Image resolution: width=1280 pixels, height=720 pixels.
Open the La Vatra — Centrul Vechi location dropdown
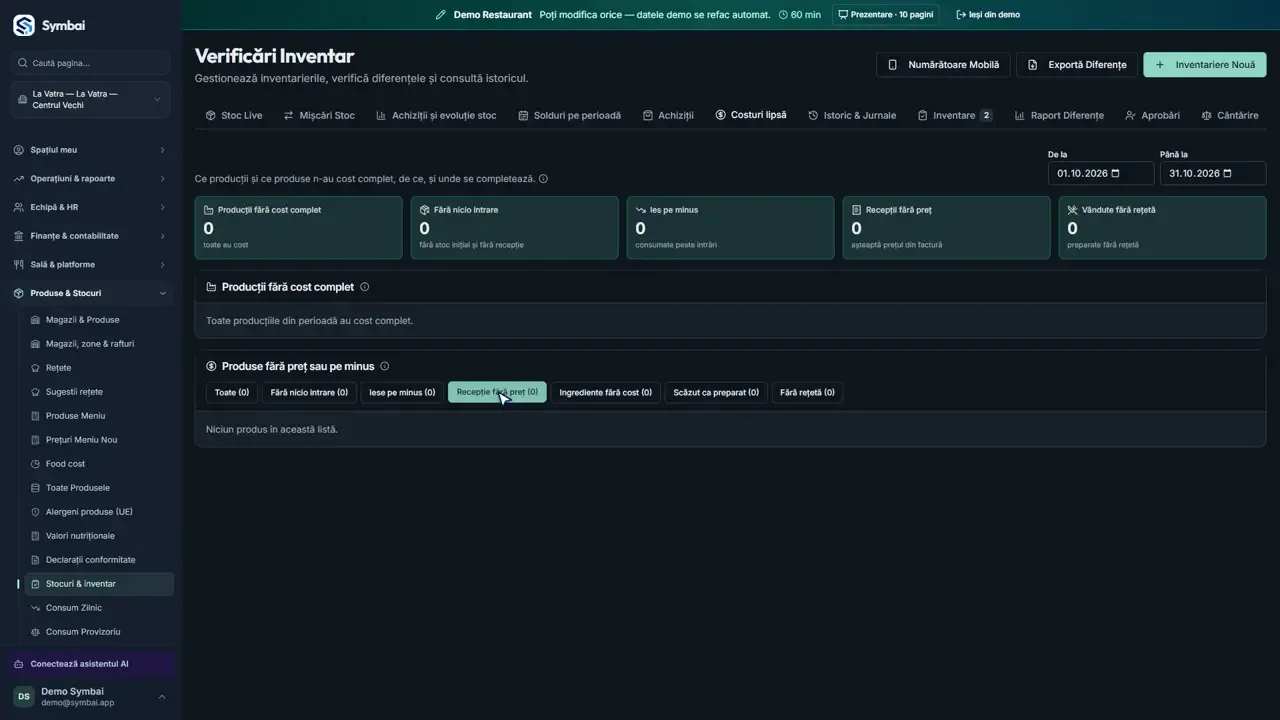[90, 100]
